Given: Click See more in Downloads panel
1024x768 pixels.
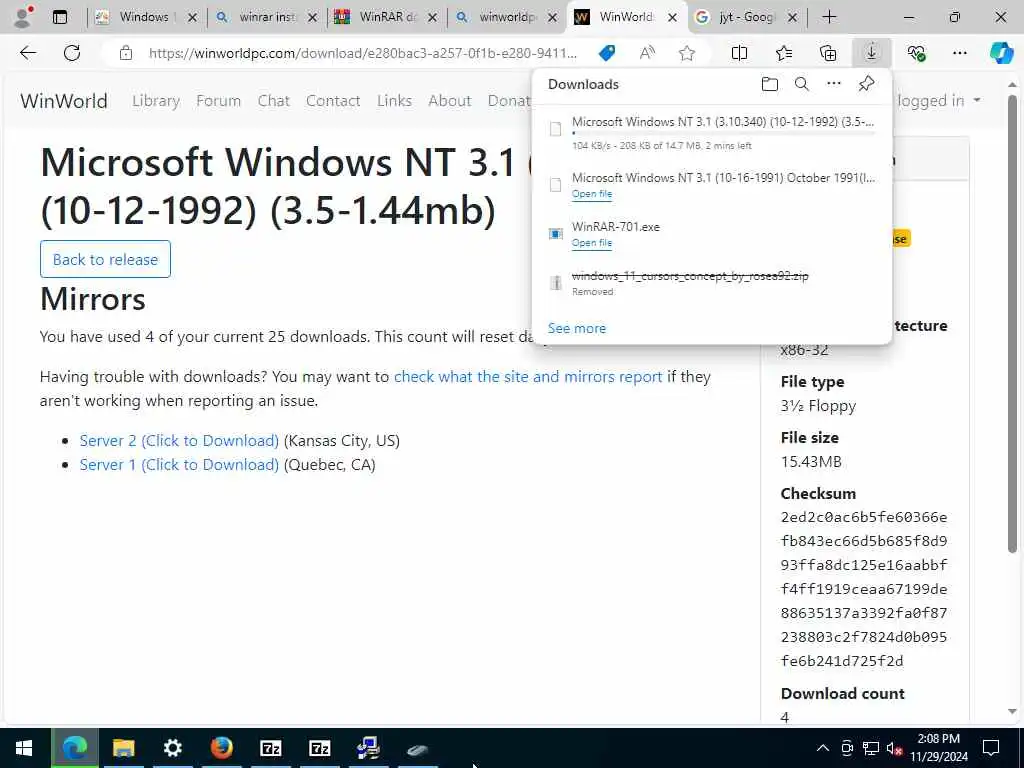Looking at the screenshot, I should (x=577, y=328).
